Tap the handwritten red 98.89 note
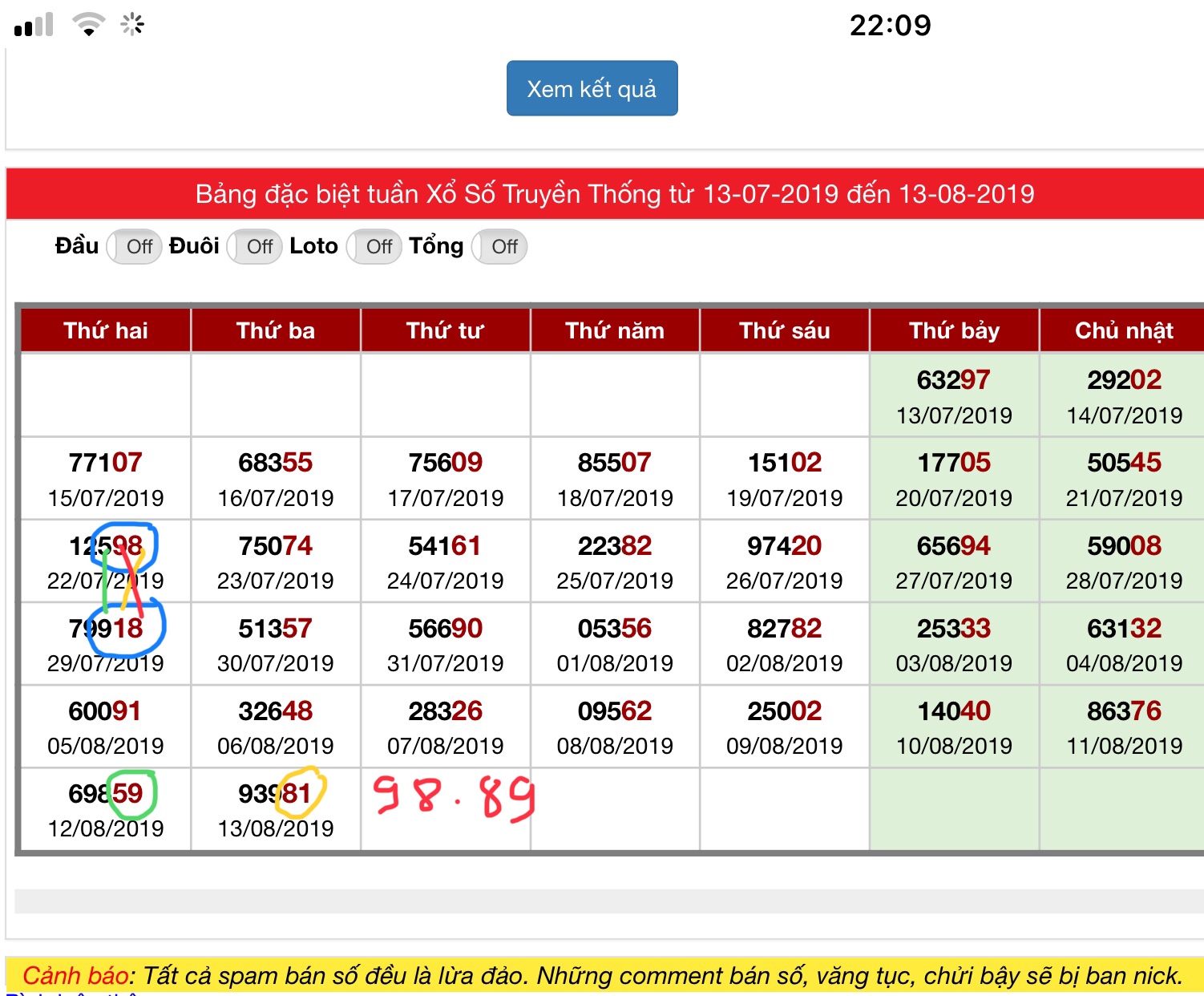Image resolution: width=1204 pixels, height=996 pixels. [x=454, y=797]
